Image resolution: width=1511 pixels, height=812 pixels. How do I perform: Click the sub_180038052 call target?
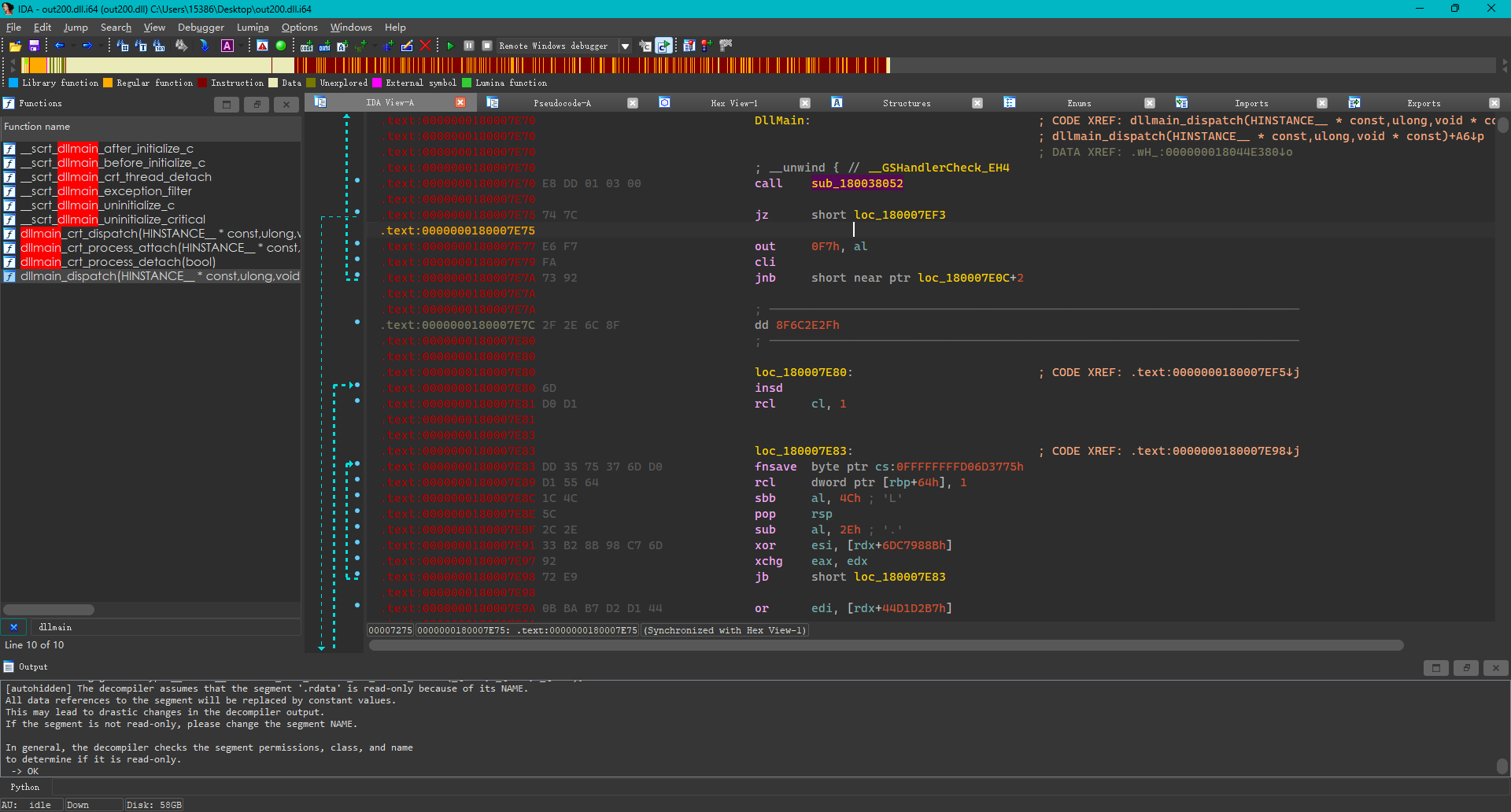click(x=857, y=183)
